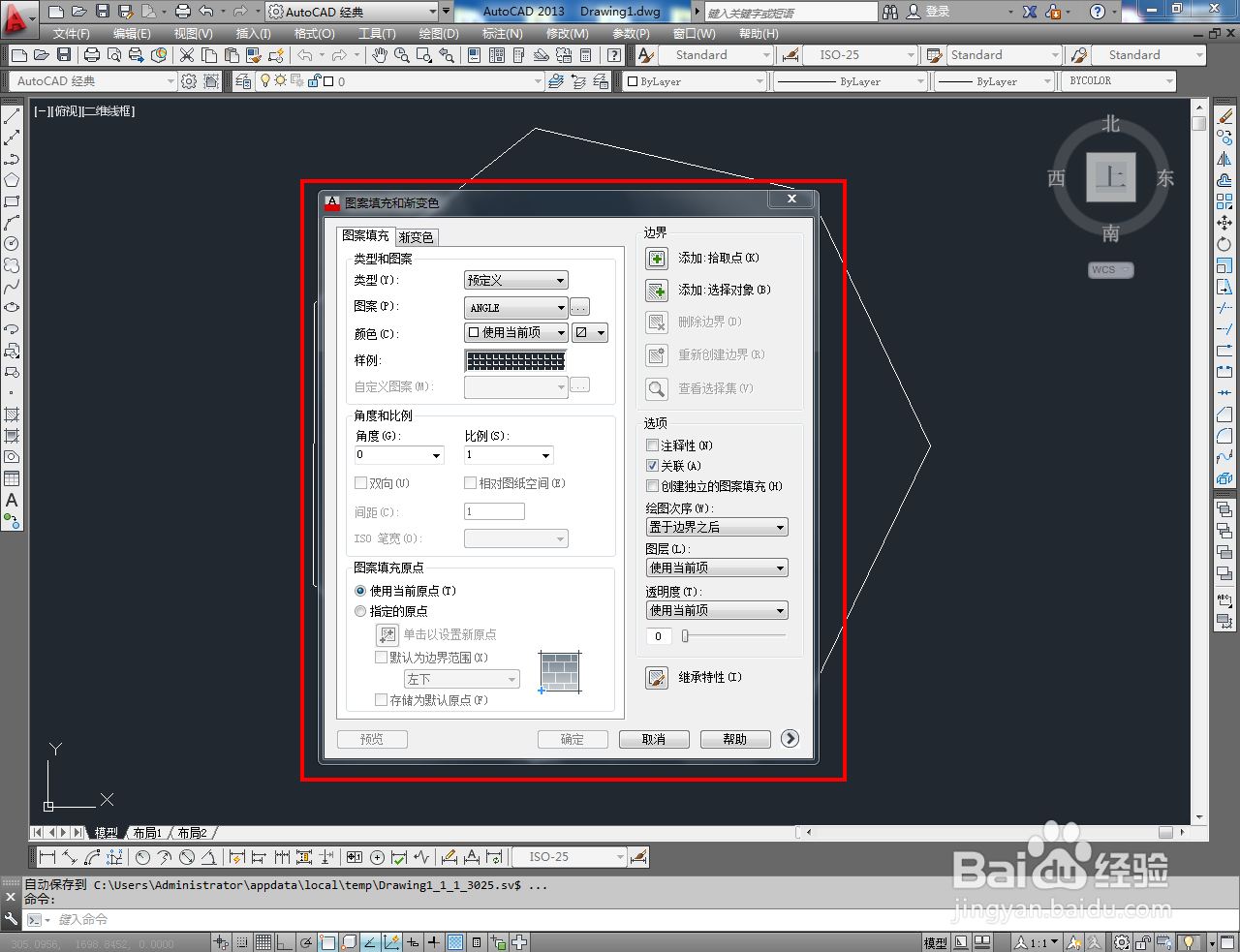This screenshot has height=952, width=1240.
Task: Select the Line tool in draw toolbar
Action: point(12,116)
